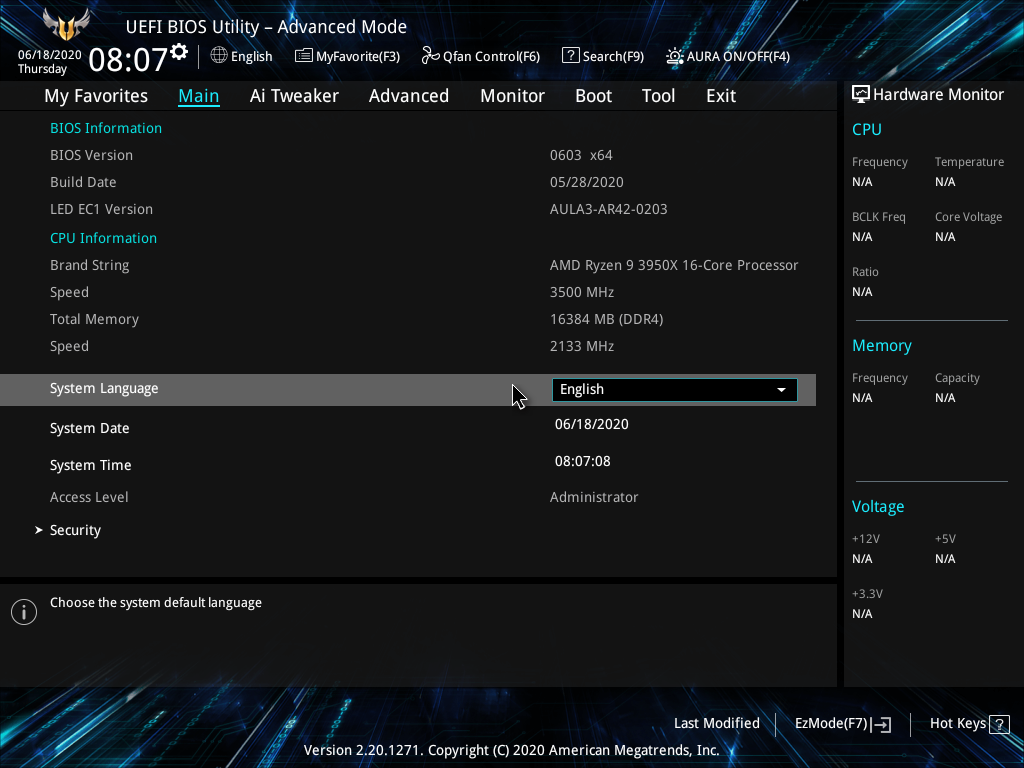Switch to the Ai Tweaker tab

click(294, 95)
